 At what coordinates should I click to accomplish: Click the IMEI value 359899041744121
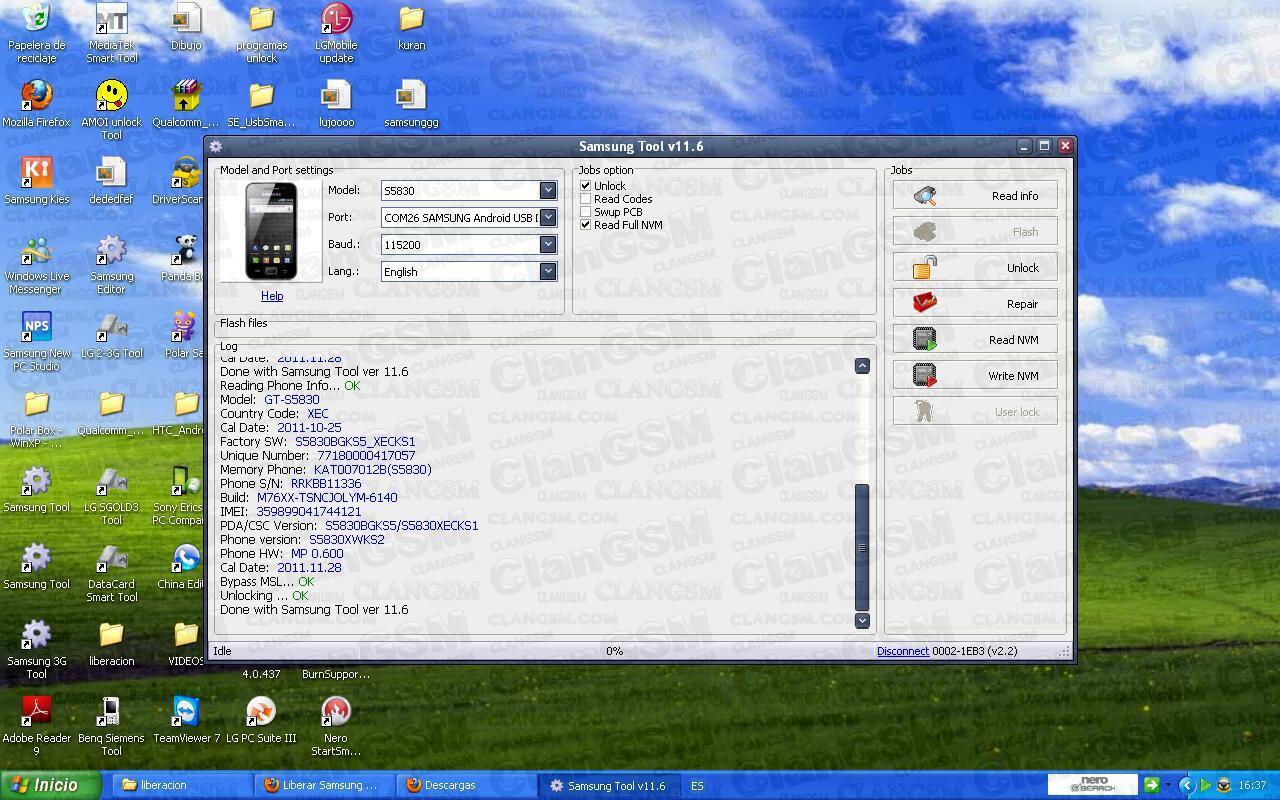[309, 511]
